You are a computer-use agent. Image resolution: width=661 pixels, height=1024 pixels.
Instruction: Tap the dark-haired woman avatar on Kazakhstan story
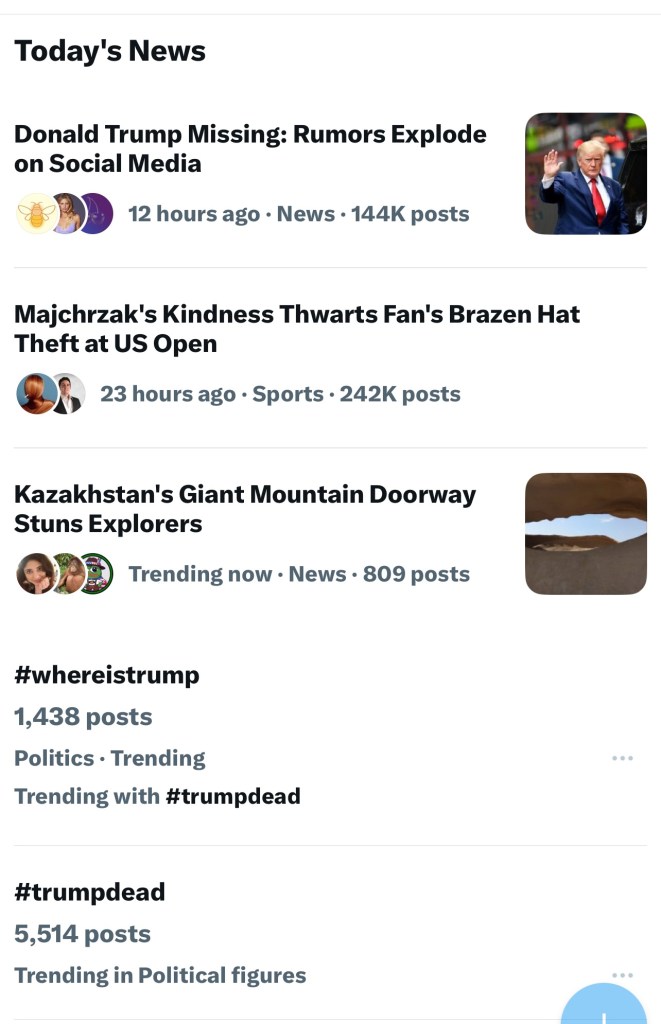point(35,573)
